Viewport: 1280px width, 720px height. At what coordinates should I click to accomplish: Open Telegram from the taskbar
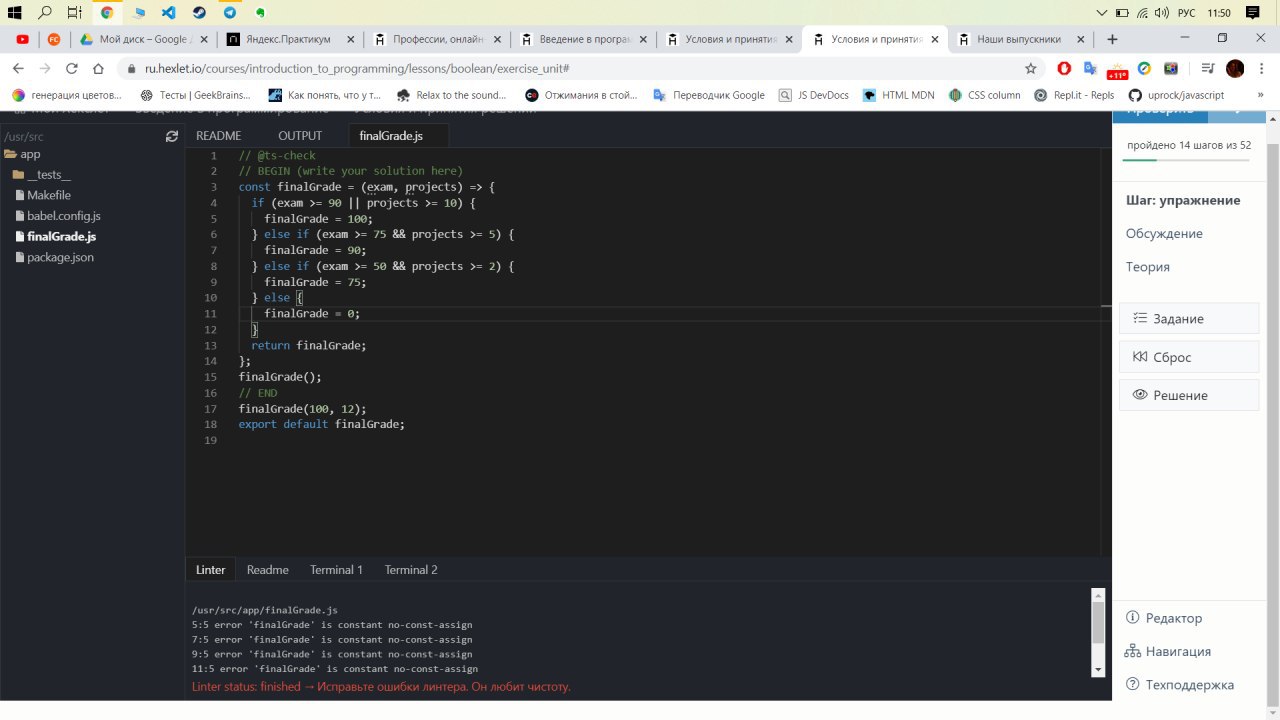click(x=230, y=13)
